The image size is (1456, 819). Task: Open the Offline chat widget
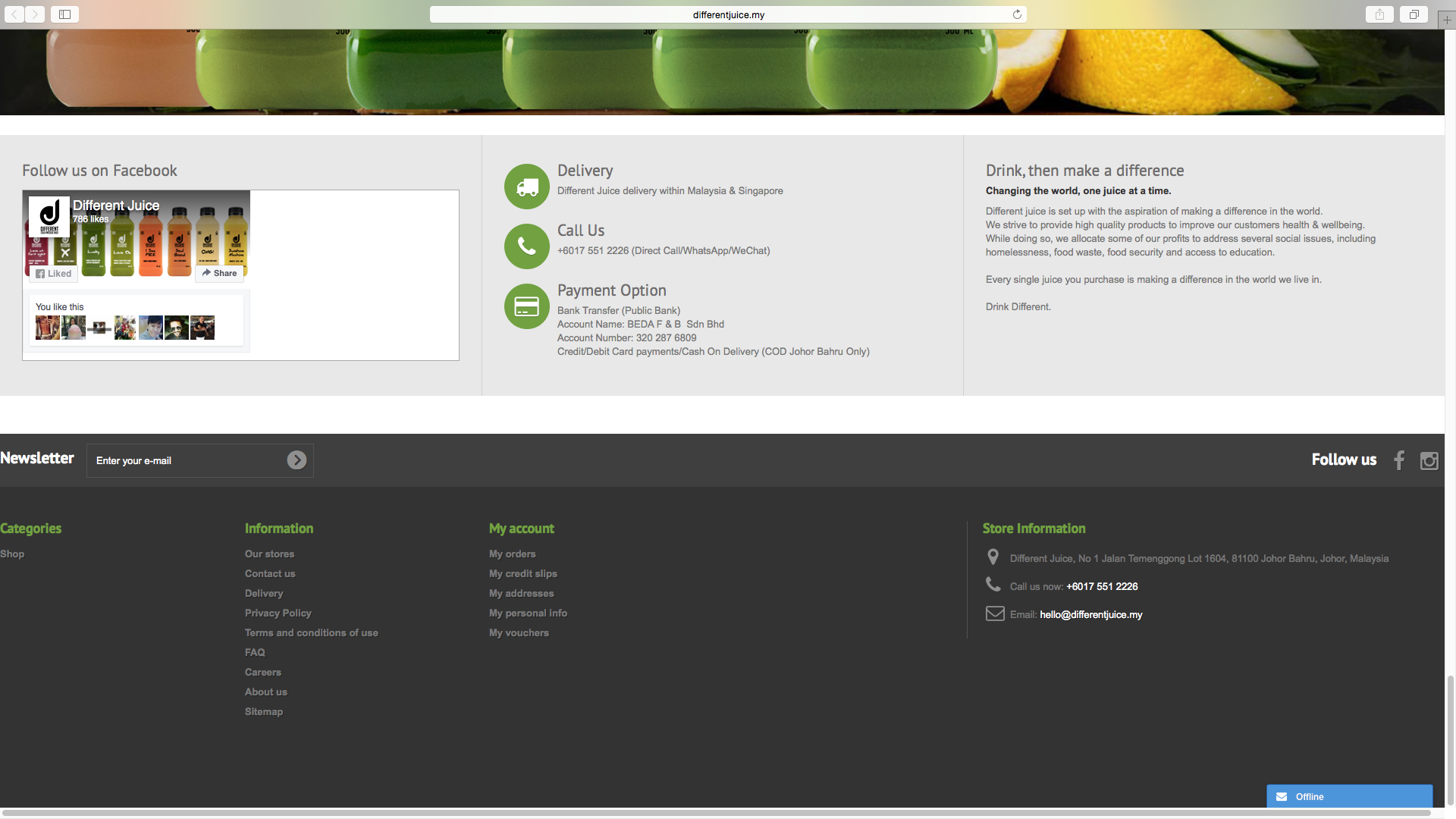(1349, 796)
